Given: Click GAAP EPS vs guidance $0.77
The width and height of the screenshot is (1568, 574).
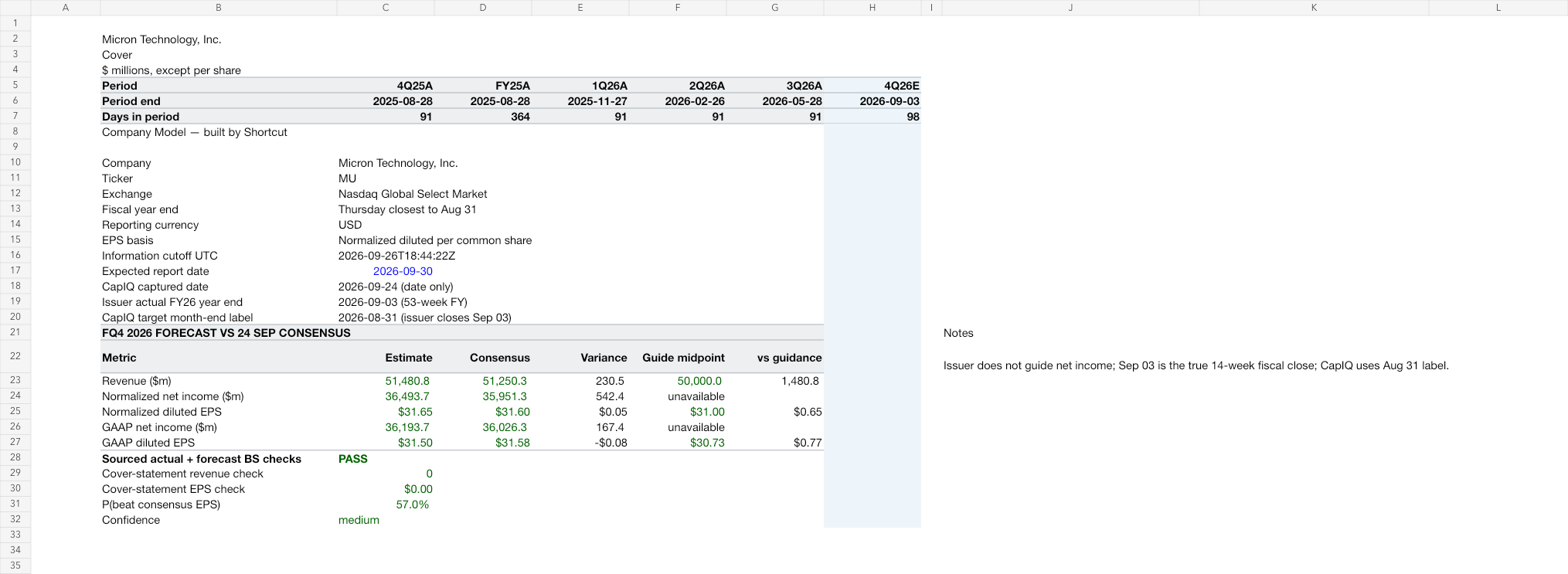Looking at the screenshot, I should coord(808,443).
